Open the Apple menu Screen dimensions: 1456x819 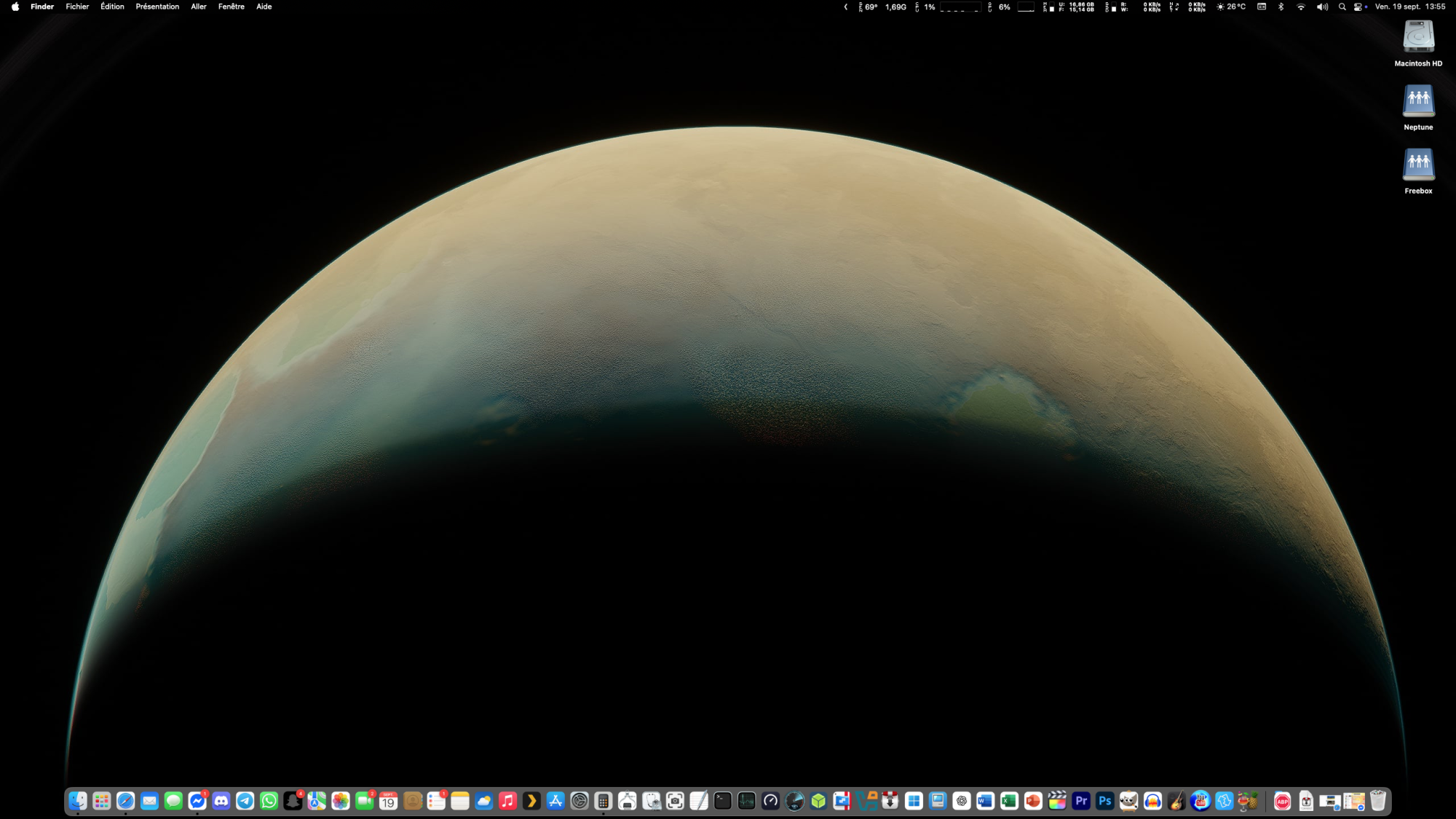pos(15,7)
